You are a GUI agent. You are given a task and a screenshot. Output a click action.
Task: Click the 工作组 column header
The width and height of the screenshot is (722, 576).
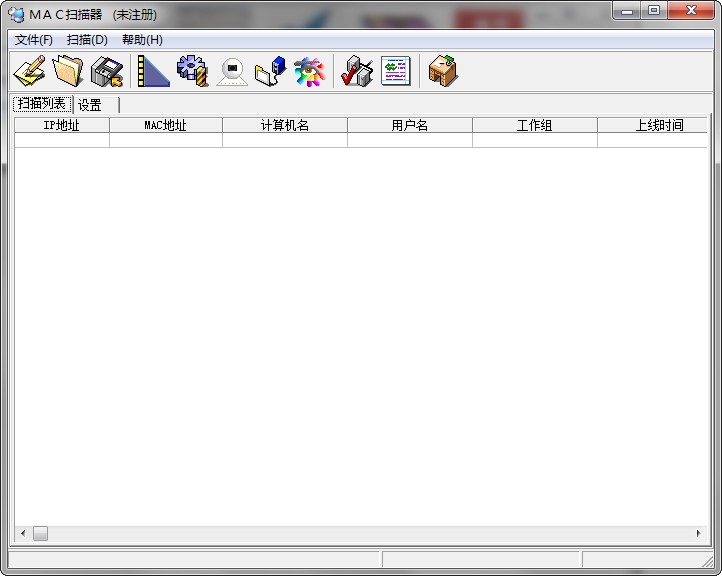(x=535, y=125)
